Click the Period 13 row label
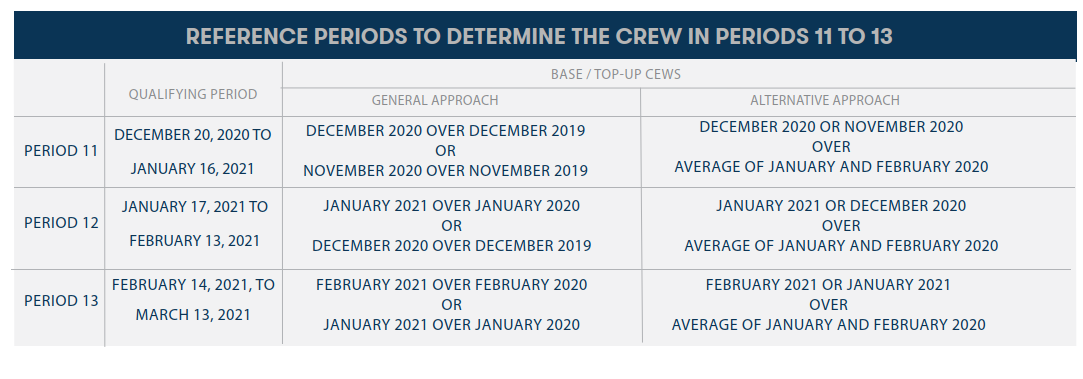The width and height of the screenshot is (1083, 379). coord(61,301)
